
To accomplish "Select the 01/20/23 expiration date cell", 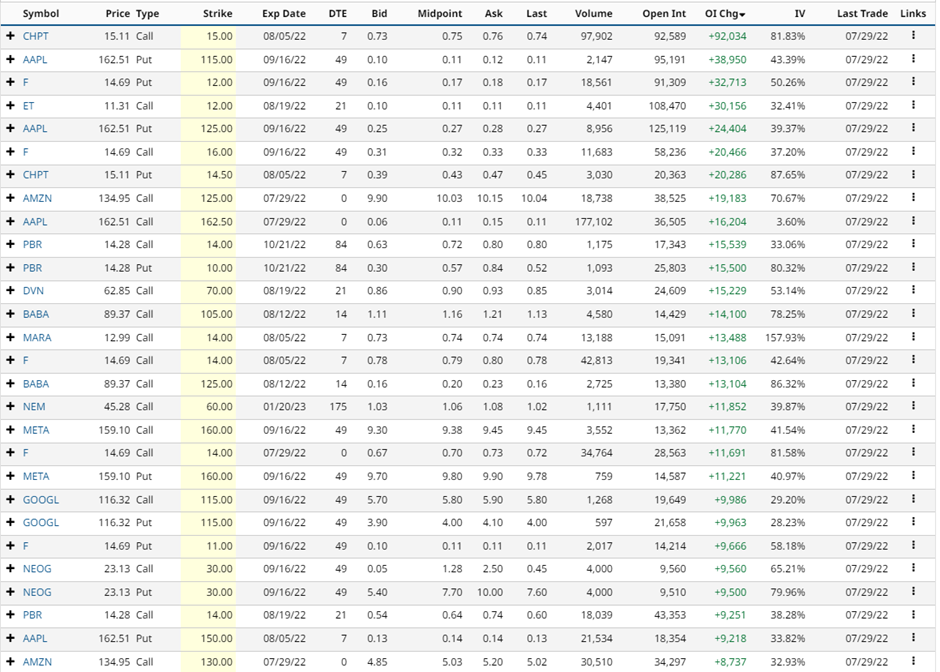I will (284, 406).
